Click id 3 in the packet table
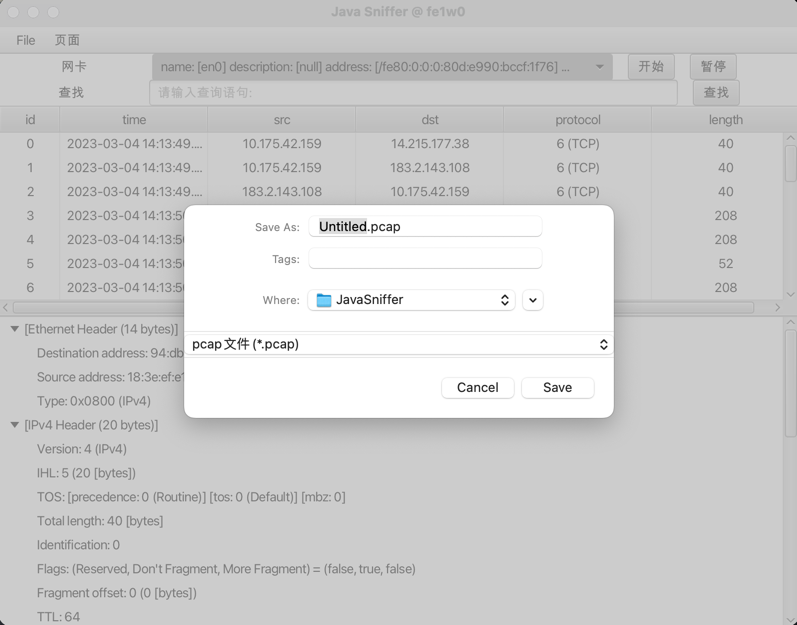 (x=30, y=216)
